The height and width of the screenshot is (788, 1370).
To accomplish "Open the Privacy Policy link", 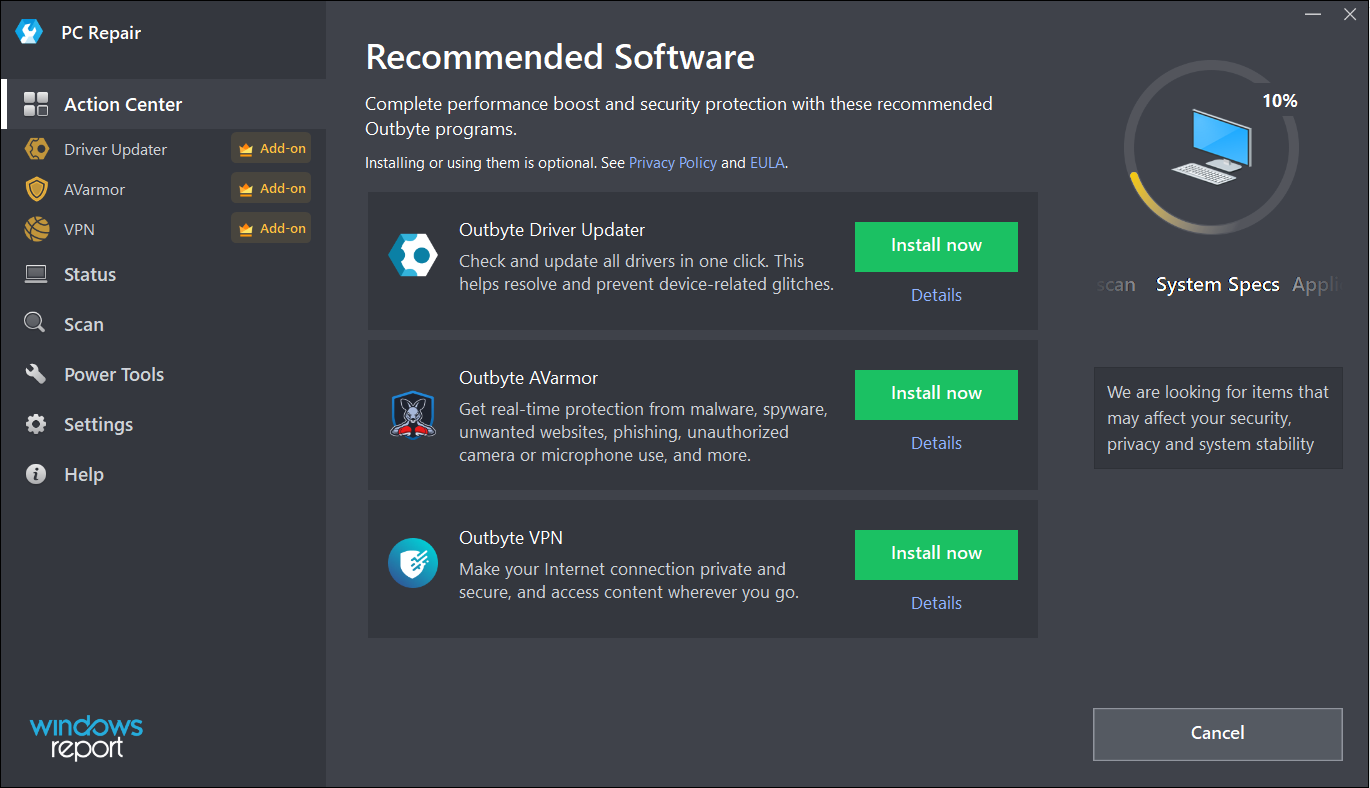I will (673, 162).
